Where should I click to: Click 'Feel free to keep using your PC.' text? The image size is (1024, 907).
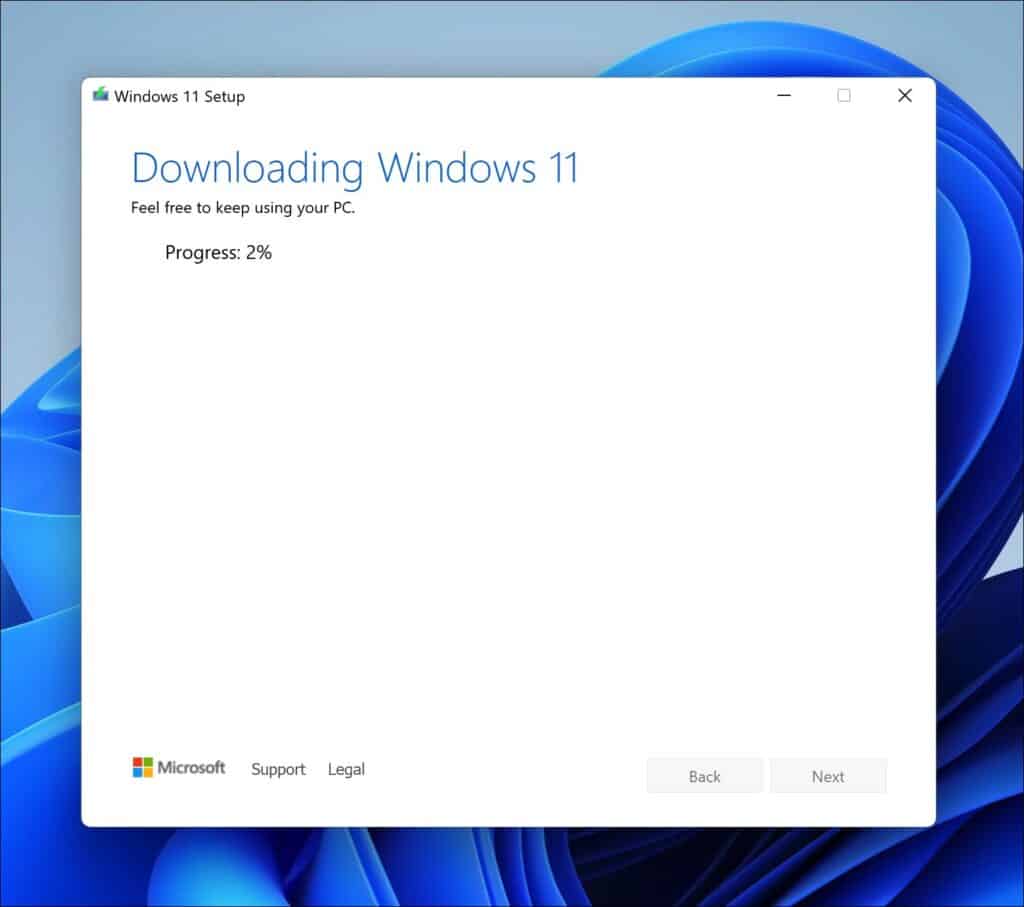click(x=243, y=208)
